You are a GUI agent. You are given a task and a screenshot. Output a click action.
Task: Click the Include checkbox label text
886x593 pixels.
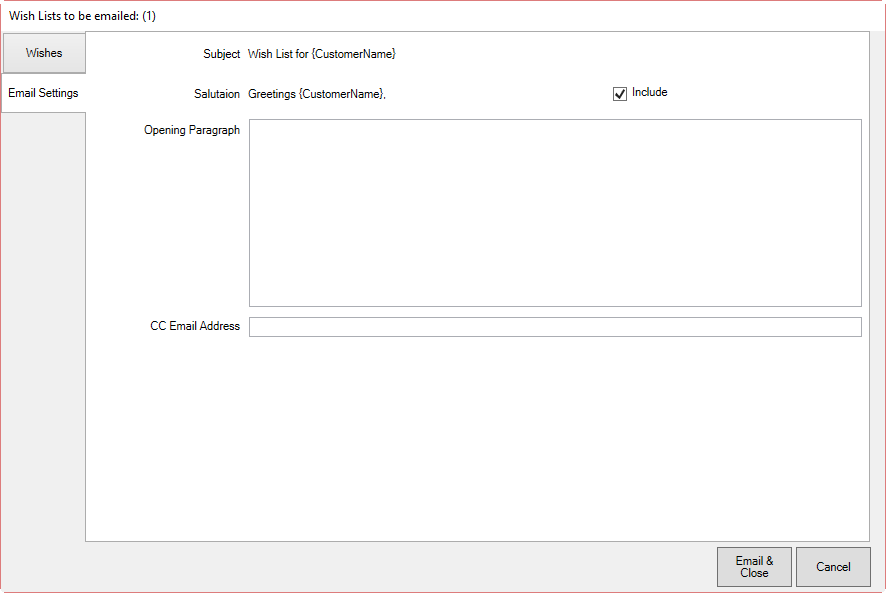[649, 92]
